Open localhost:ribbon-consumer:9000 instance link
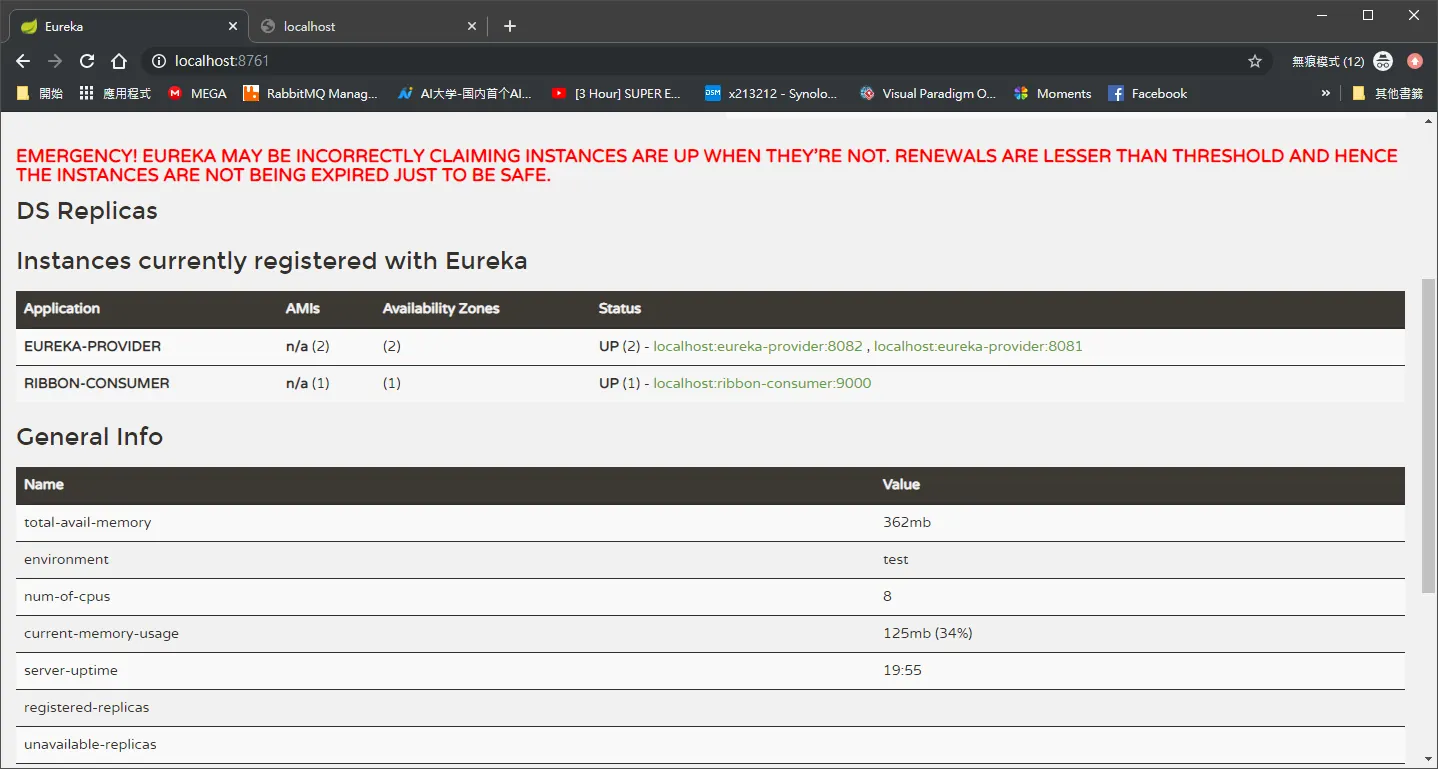 click(x=762, y=383)
